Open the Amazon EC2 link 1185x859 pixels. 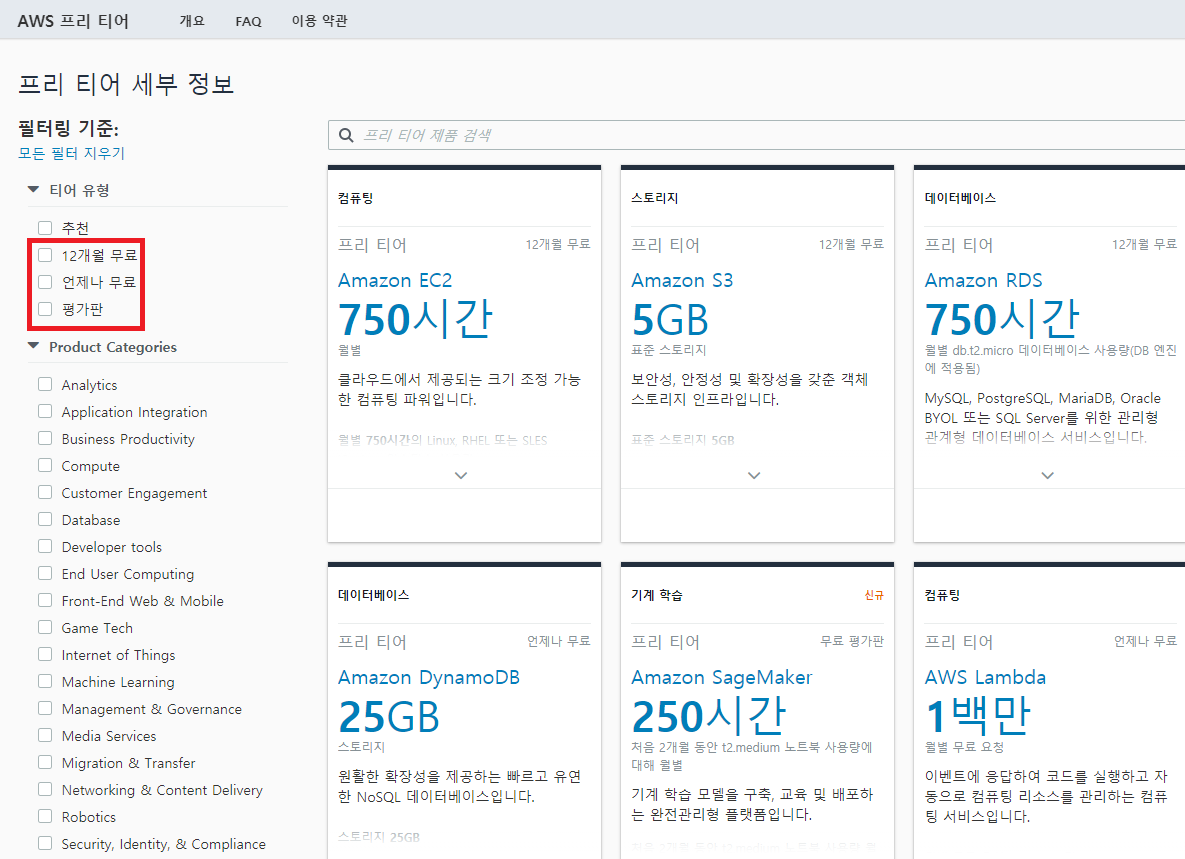395,280
